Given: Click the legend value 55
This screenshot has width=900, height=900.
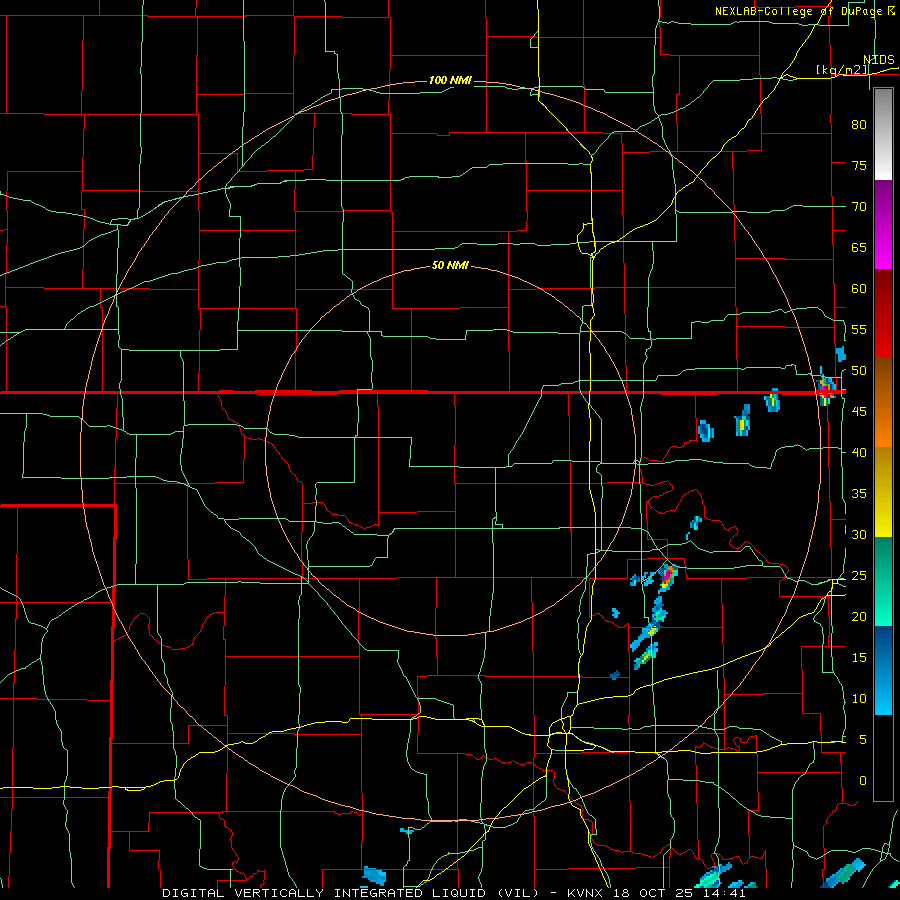Looking at the screenshot, I should tap(859, 329).
